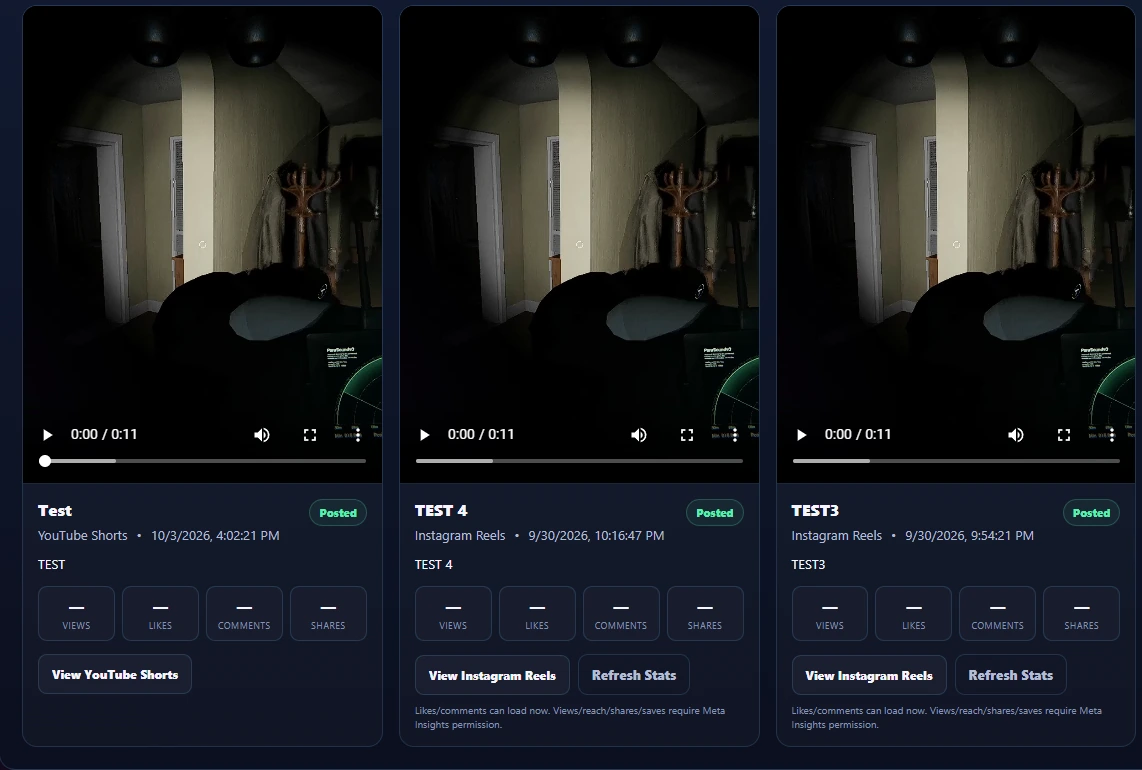This screenshot has width=1142, height=770.
Task: Click the Shares stat box on TEST 4
Action: (x=705, y=613)
